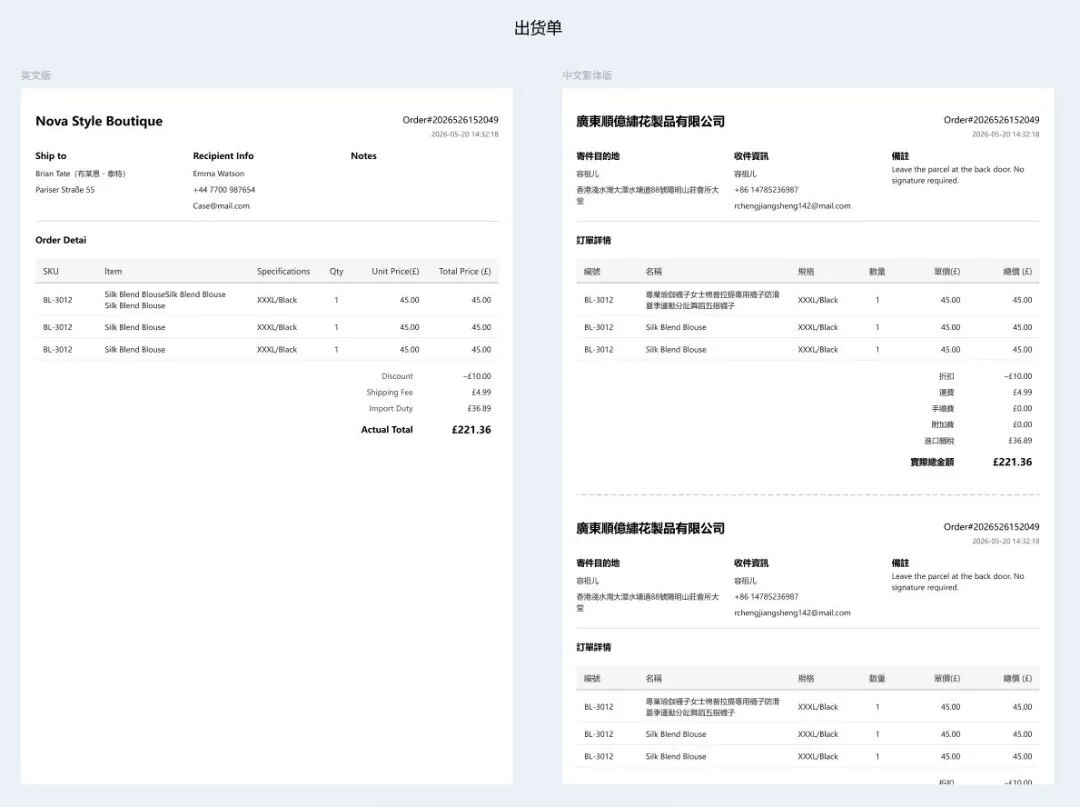The image size is (1080, 807).
Task: Click the Import Duty label
Action: coord(391,408)
